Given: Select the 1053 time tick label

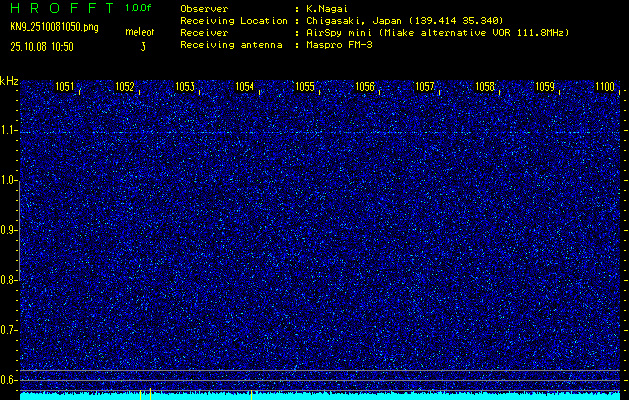Looking at the screenshot, I should (x=184, y=87).
